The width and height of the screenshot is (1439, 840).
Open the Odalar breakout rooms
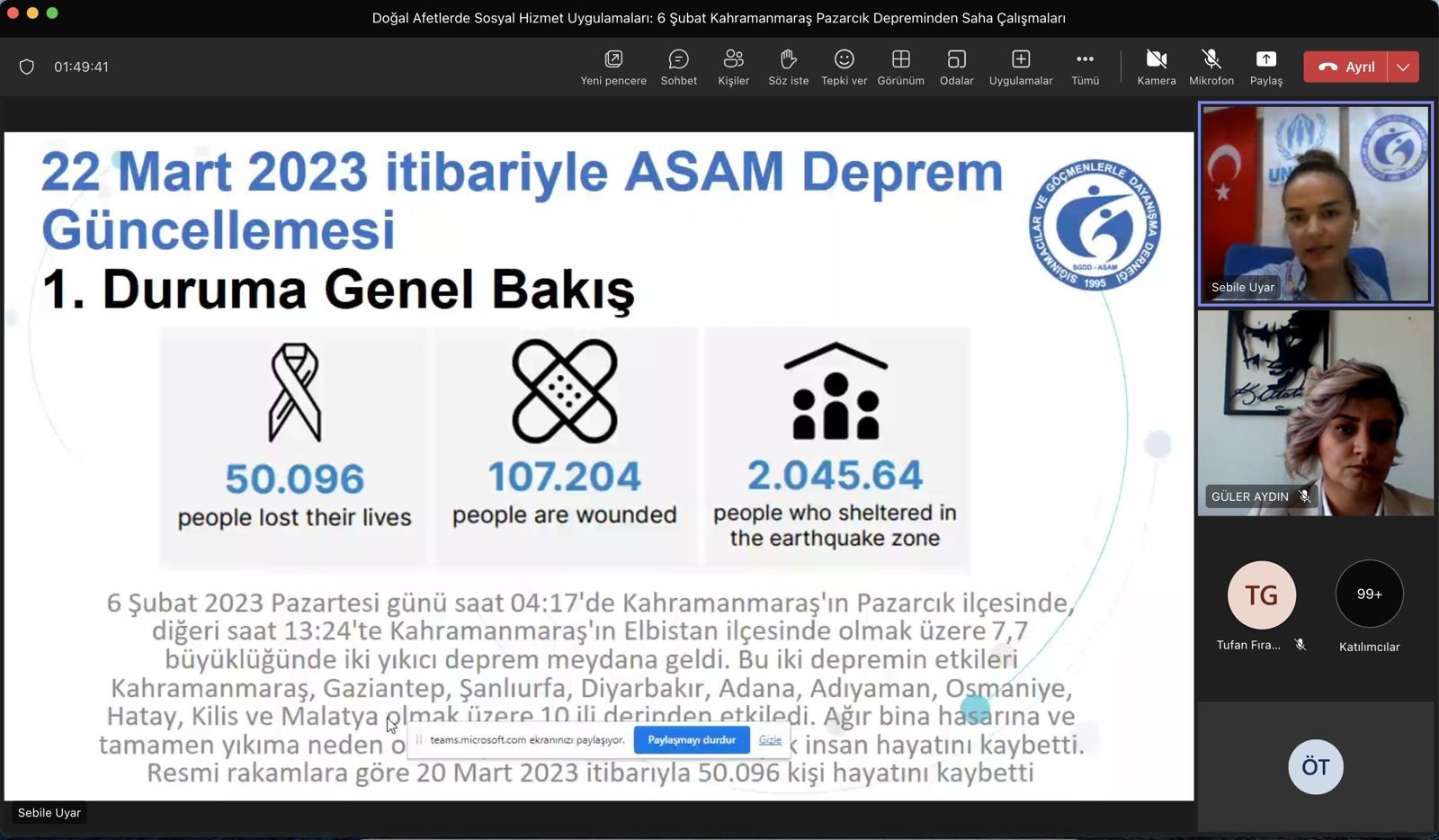coord(956,67)
